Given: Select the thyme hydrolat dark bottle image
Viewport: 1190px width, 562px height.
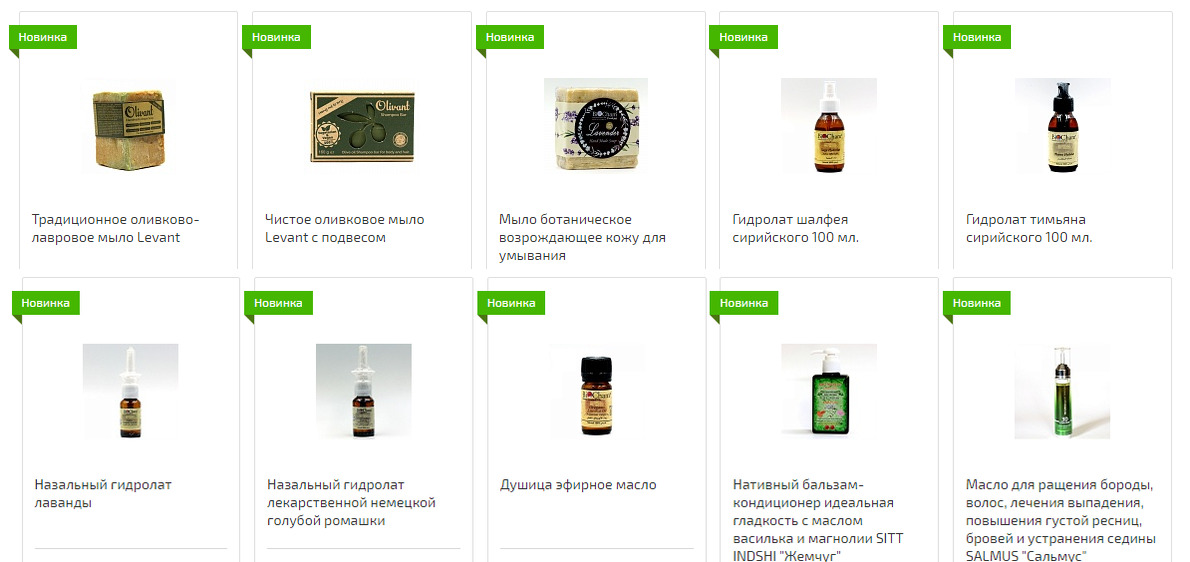Looking at the screenshot, I should point(1062,125).
